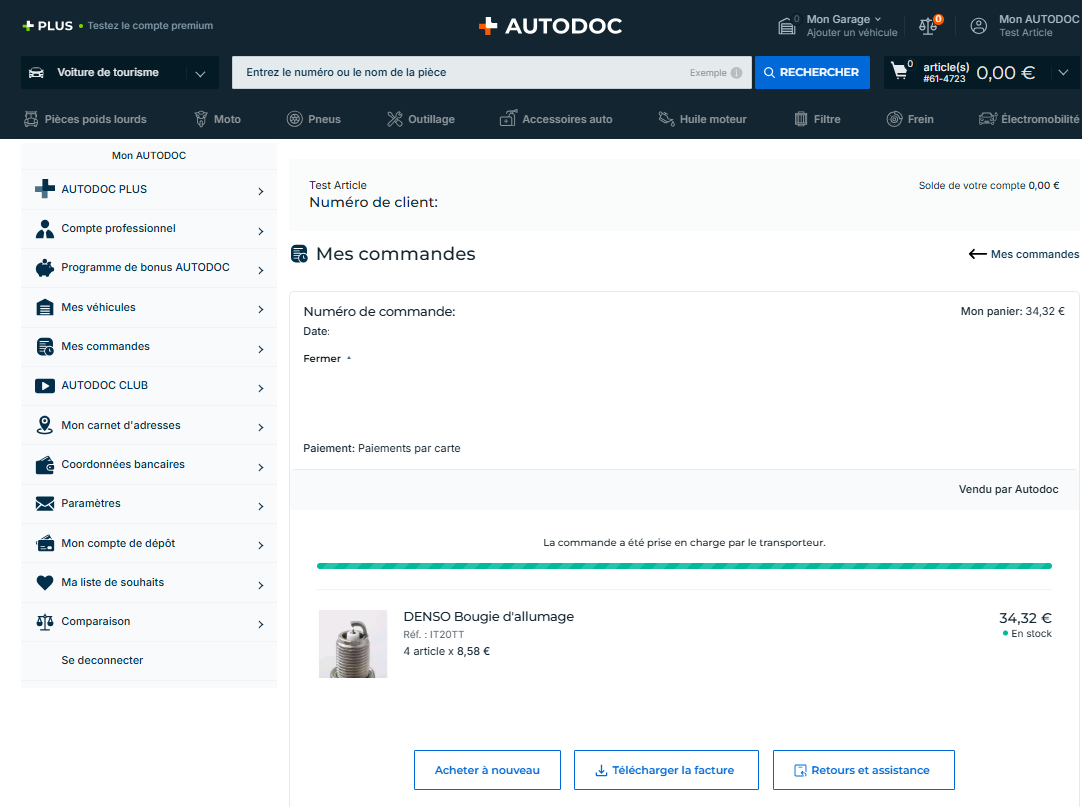This screenshot has width=1082, height=807.
Task: Open Ma liste de souhaits
Action: tap(112, 582)
